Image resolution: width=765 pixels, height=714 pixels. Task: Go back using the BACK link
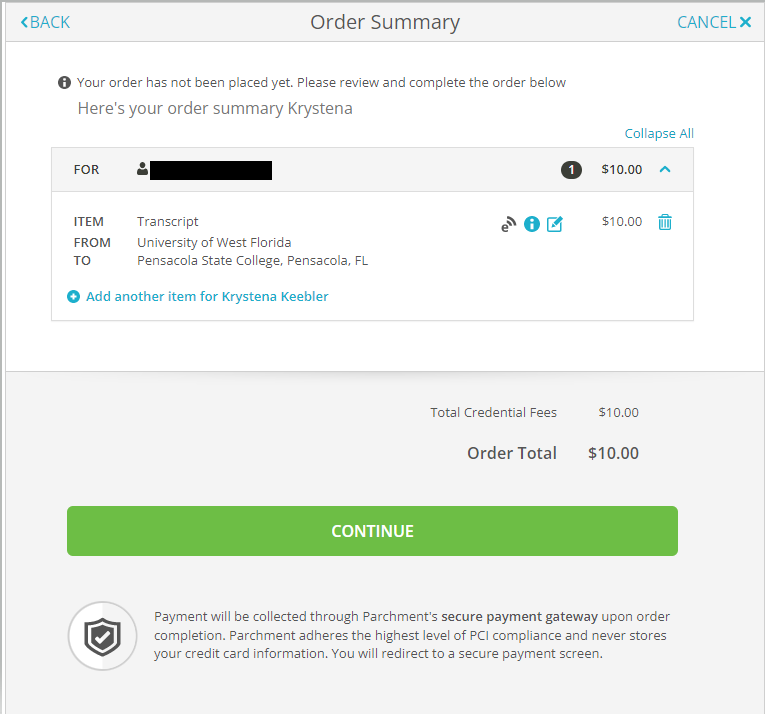pyautogui.click(x=45, y=22)
